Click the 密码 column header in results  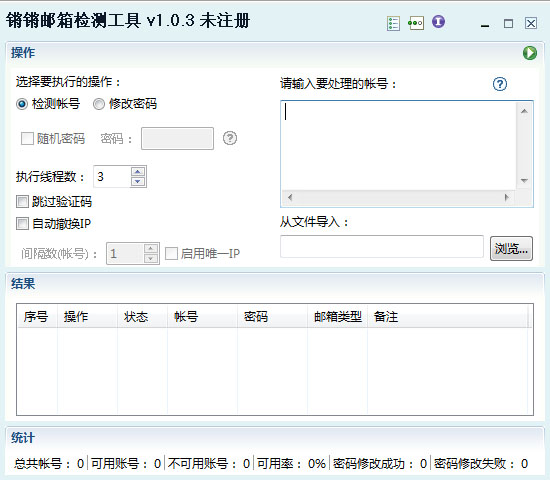(273, 316)
